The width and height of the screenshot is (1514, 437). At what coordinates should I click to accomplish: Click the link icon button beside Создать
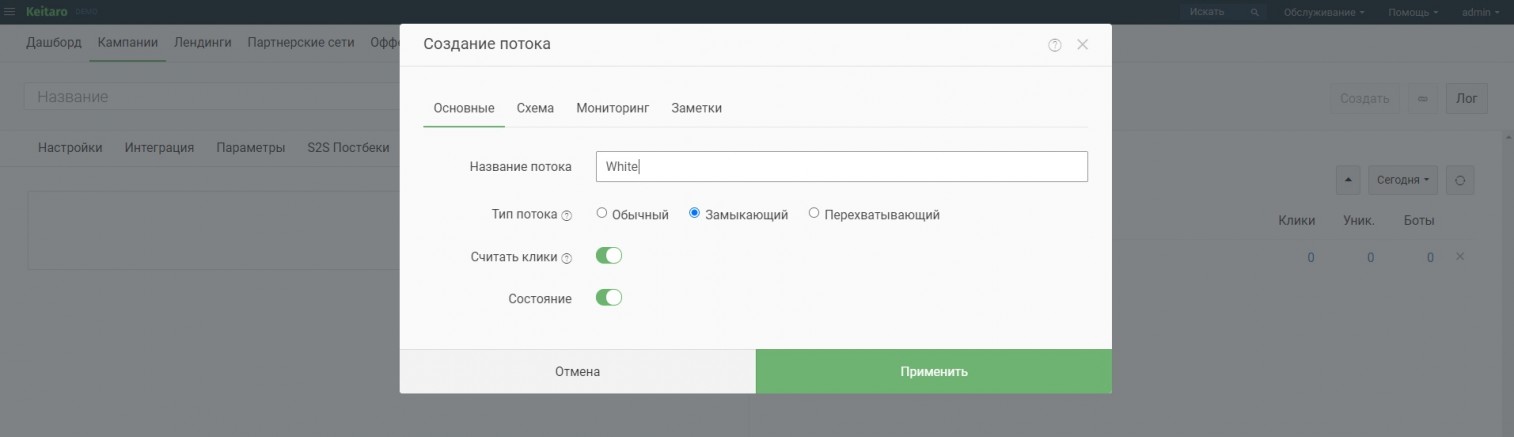pyautogui.click(x=1422, y=99)
